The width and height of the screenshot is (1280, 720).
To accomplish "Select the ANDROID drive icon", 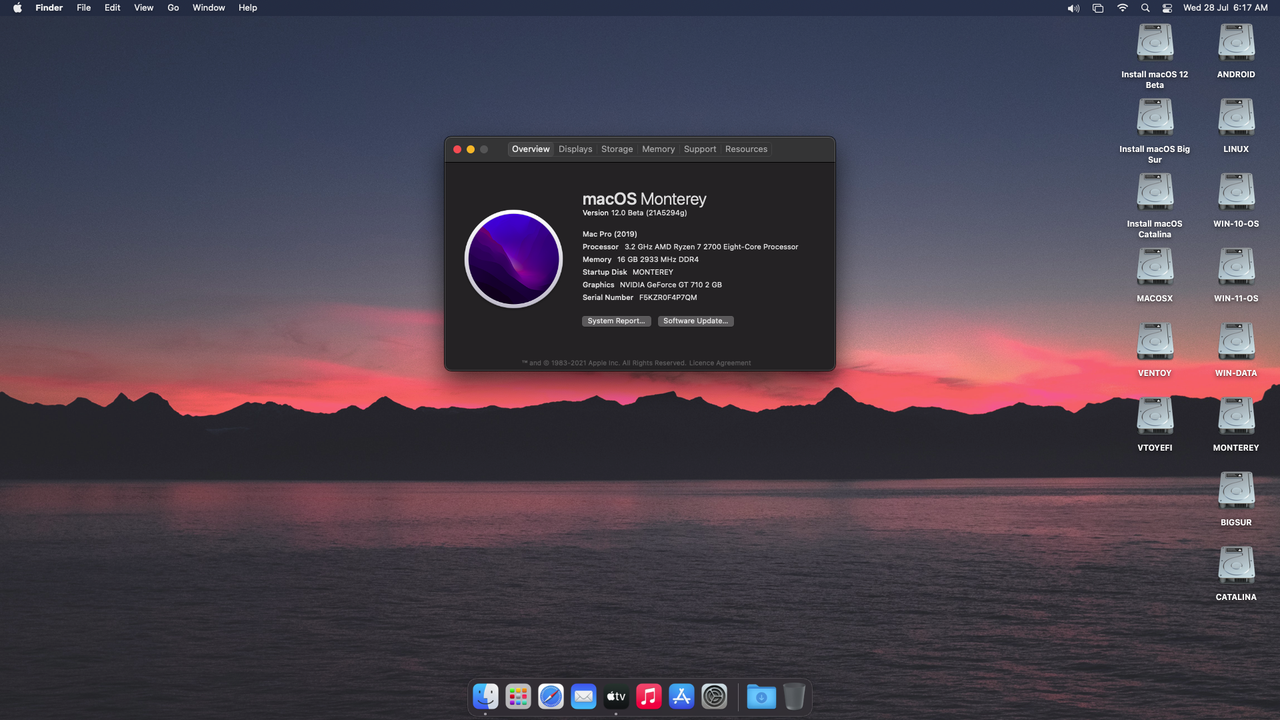I will [1236, 42].
